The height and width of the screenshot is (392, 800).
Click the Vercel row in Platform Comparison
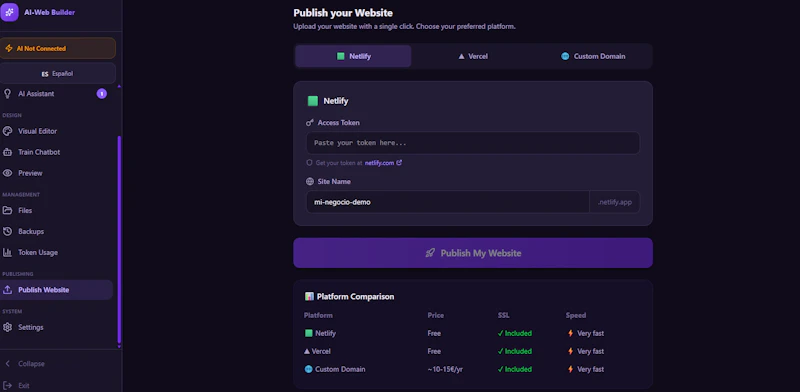473,351
